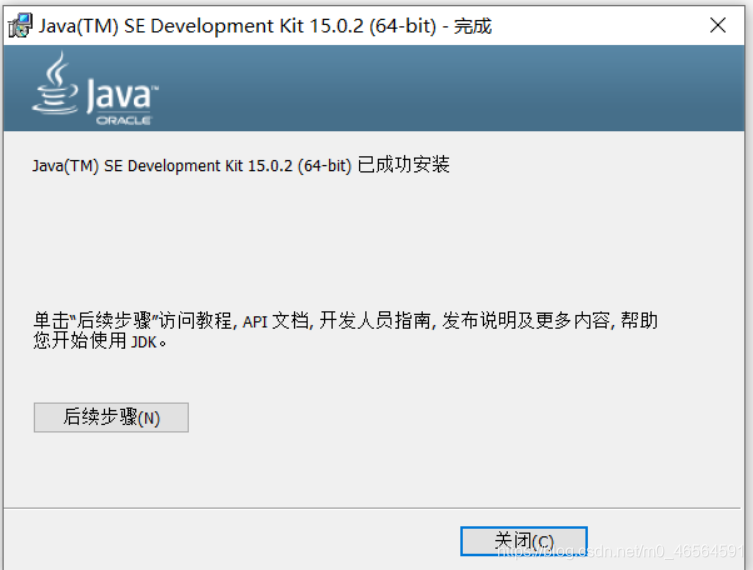The width and height of the screenshot is (753, 570).
Task: Click the Java Oracle logo in the banner
Action: point(95,89)
